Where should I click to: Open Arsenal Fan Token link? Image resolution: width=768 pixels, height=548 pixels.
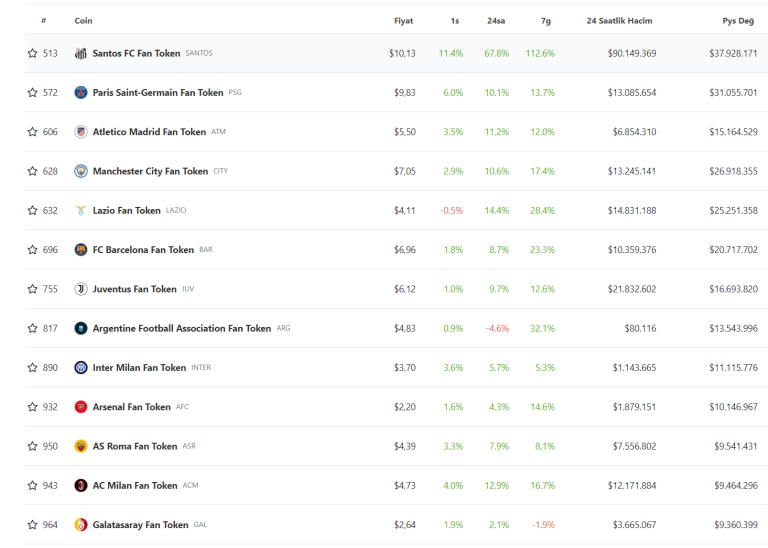click(x=131, y=407)
